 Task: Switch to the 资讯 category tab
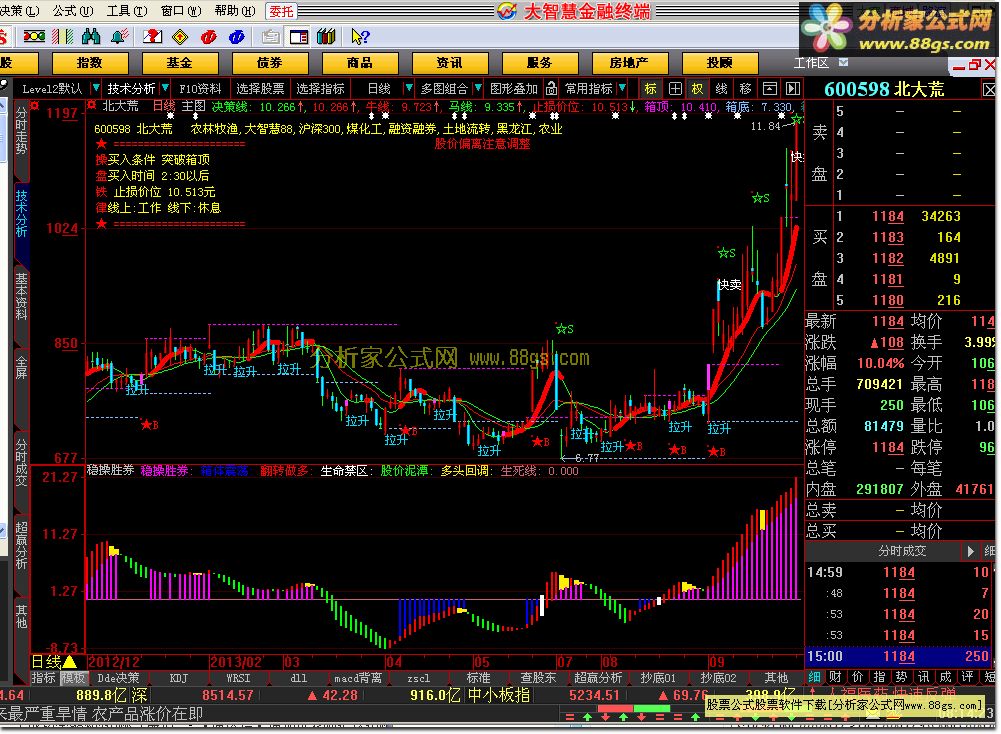tap(450, 63)
